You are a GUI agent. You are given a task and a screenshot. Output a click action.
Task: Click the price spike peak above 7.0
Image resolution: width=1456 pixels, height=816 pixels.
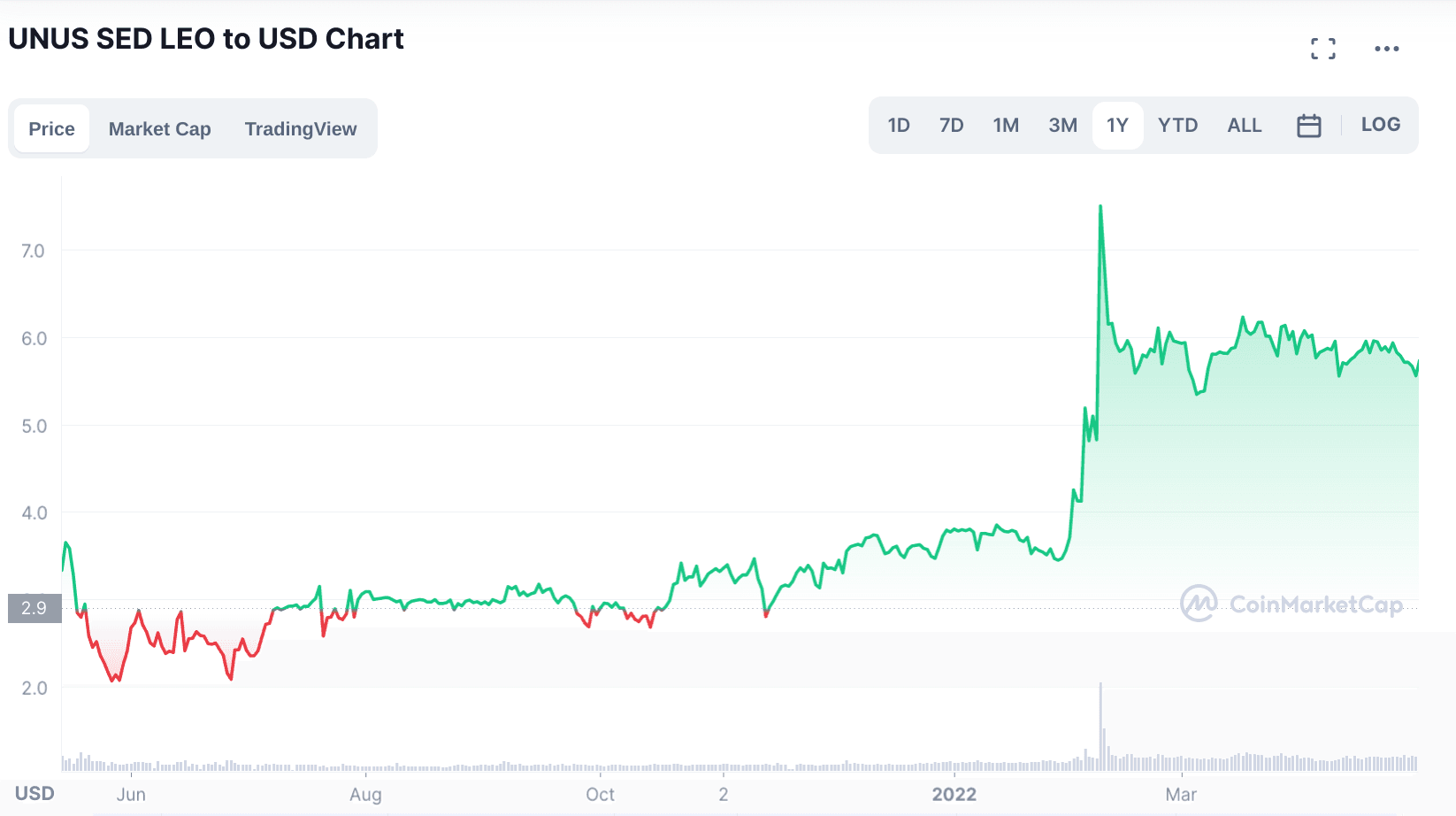pos(1100,207)
